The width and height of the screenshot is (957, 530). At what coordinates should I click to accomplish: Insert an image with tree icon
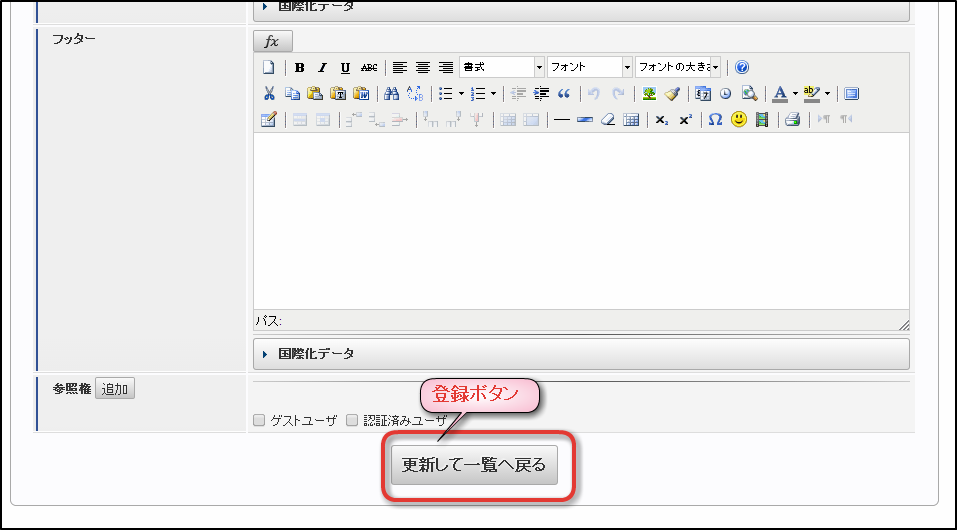649,93
